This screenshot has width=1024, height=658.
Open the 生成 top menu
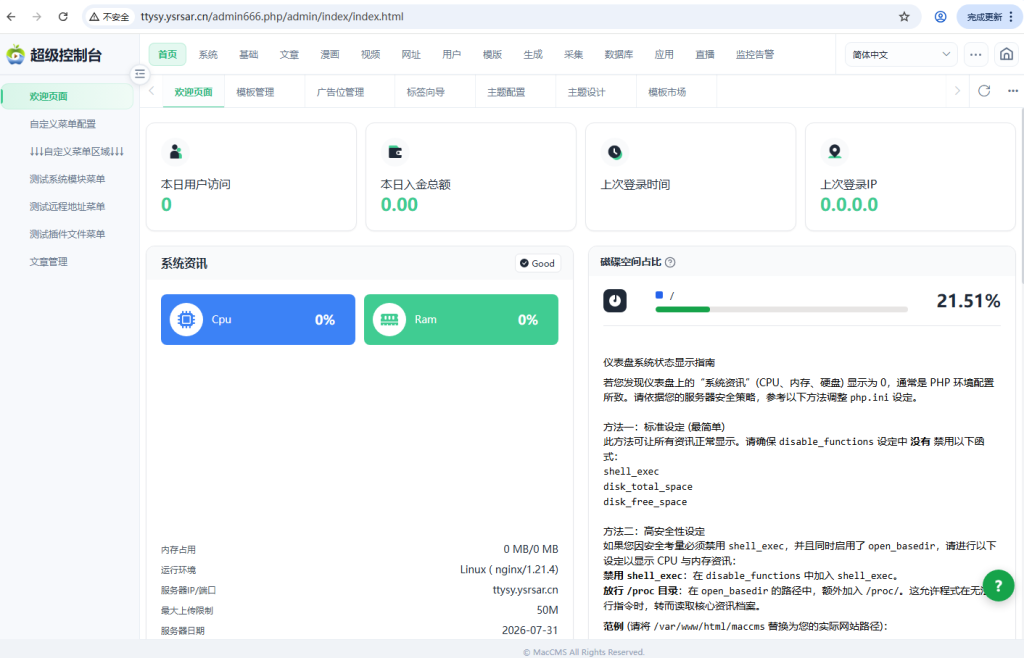[533, 55]
